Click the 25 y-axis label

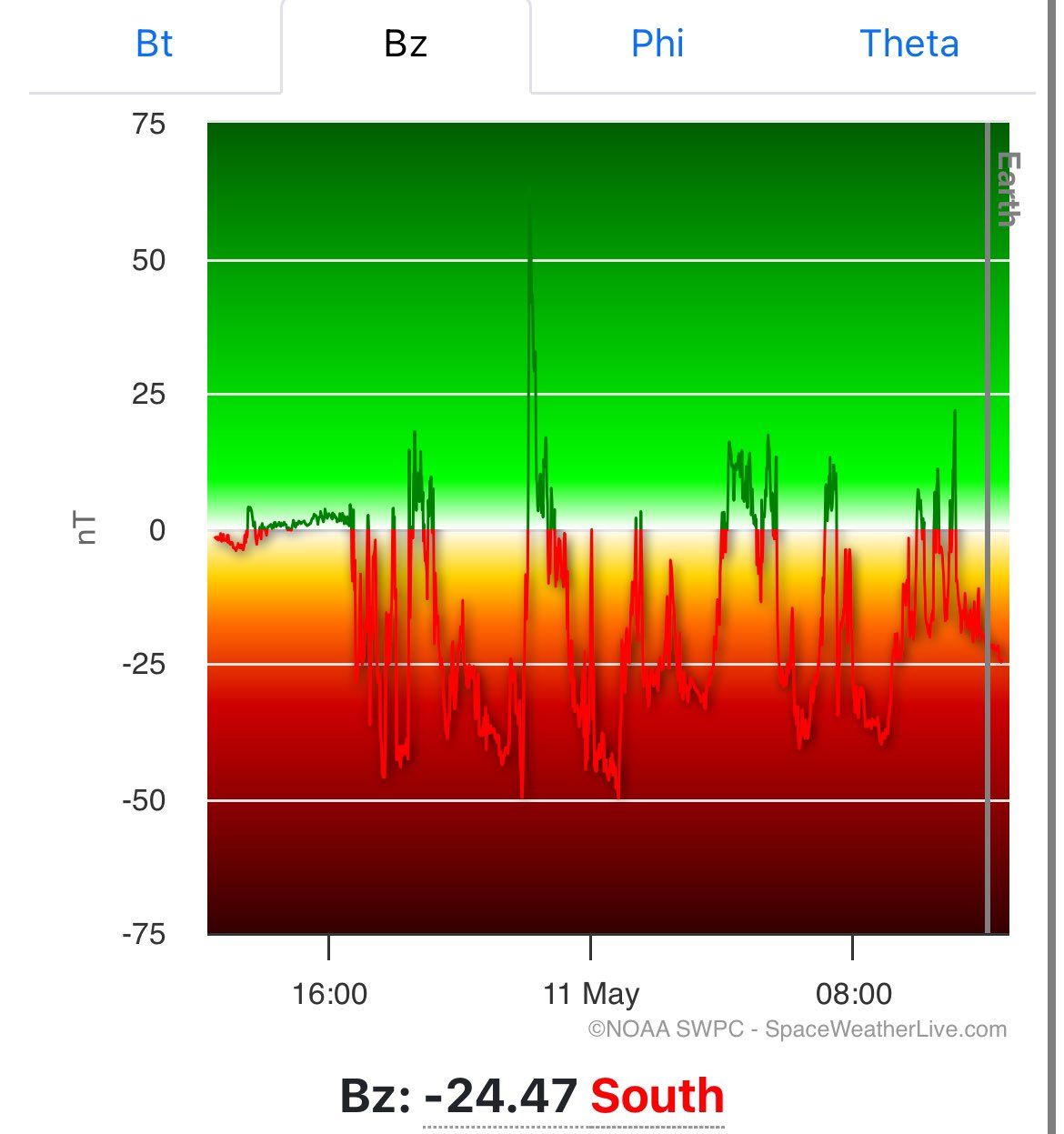(x=148, y=394)
